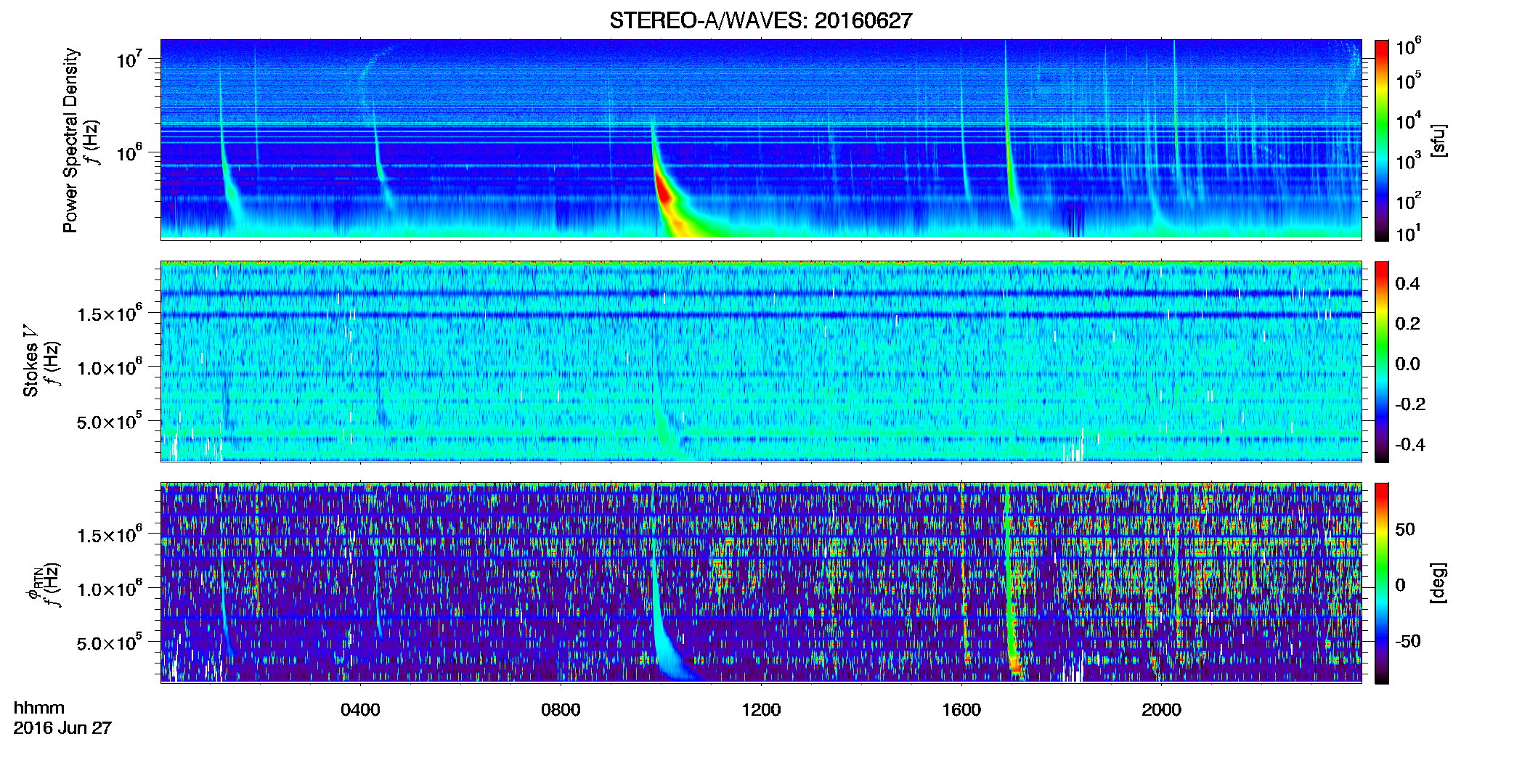
Task: Click the 0400 time tick label
Action: coord(360,710)
